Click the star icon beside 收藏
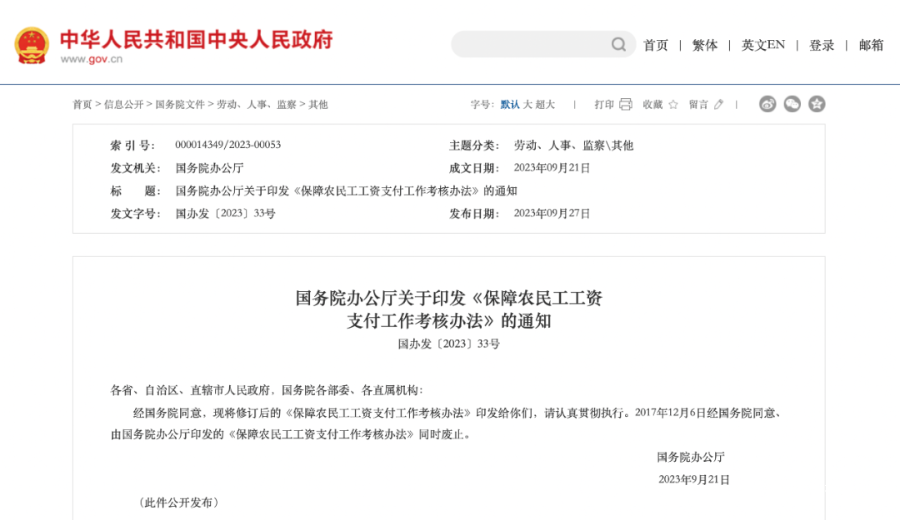The height and width of the screenshot is (520, 900). tap(673, 104)
